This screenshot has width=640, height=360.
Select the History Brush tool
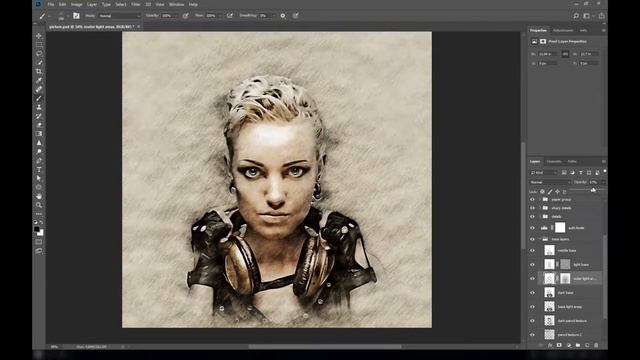(39, 116)
